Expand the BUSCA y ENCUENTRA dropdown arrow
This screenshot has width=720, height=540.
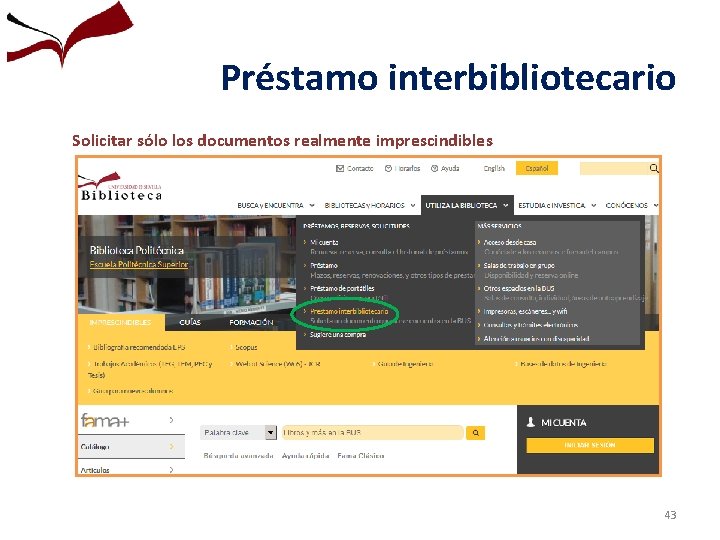(x=312, y=205)
